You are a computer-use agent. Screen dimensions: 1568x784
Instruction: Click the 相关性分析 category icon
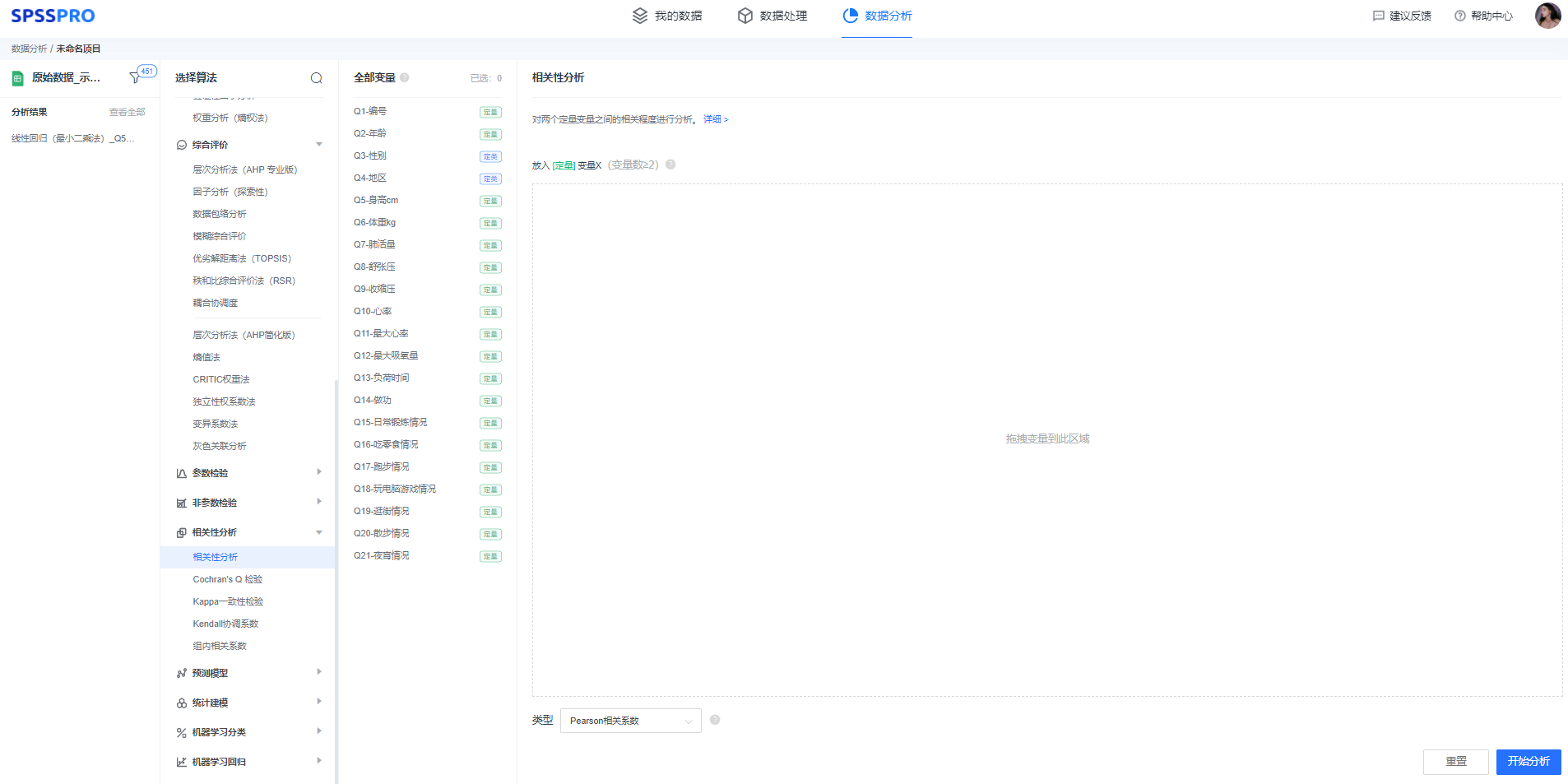pyautogui.click(x=182, y=532)
